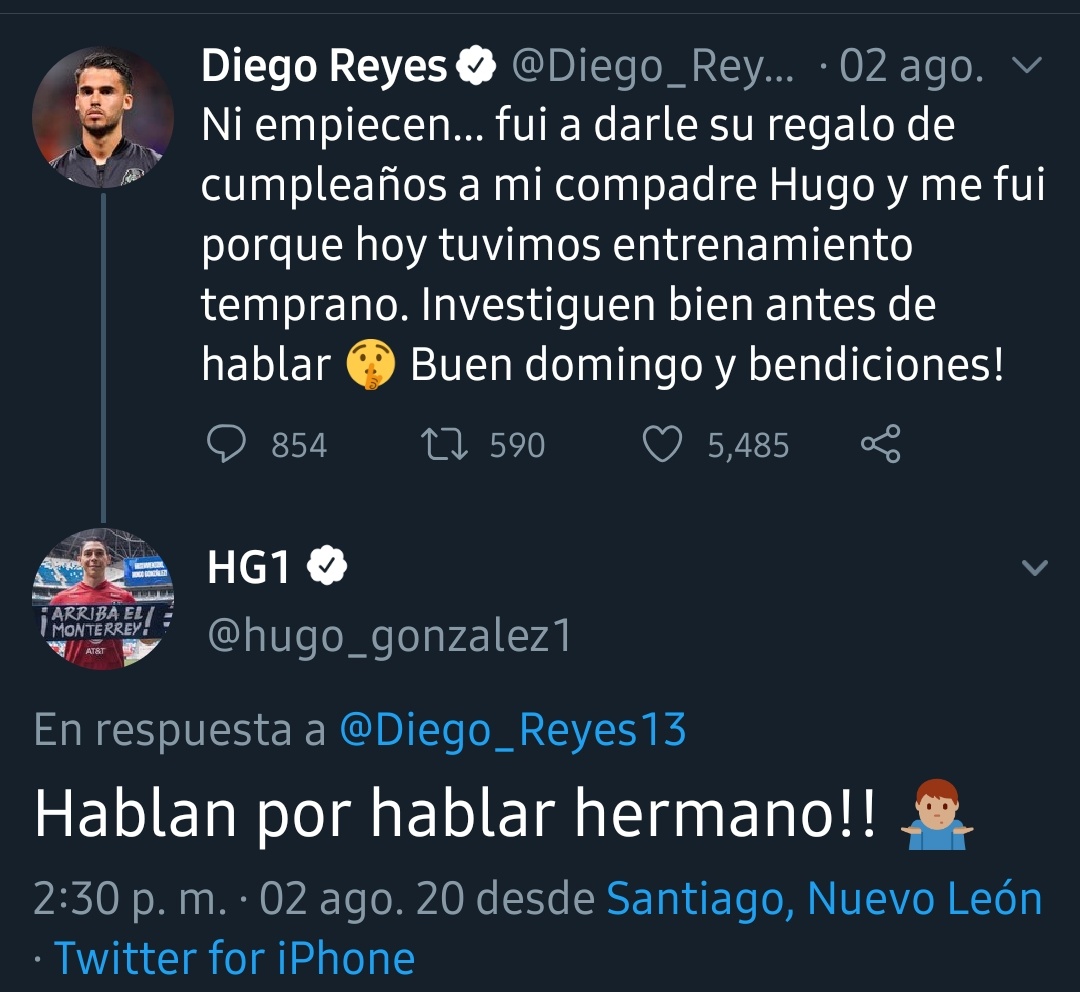Retweet Diego Reyes' tweet

[x=445, y=445]
